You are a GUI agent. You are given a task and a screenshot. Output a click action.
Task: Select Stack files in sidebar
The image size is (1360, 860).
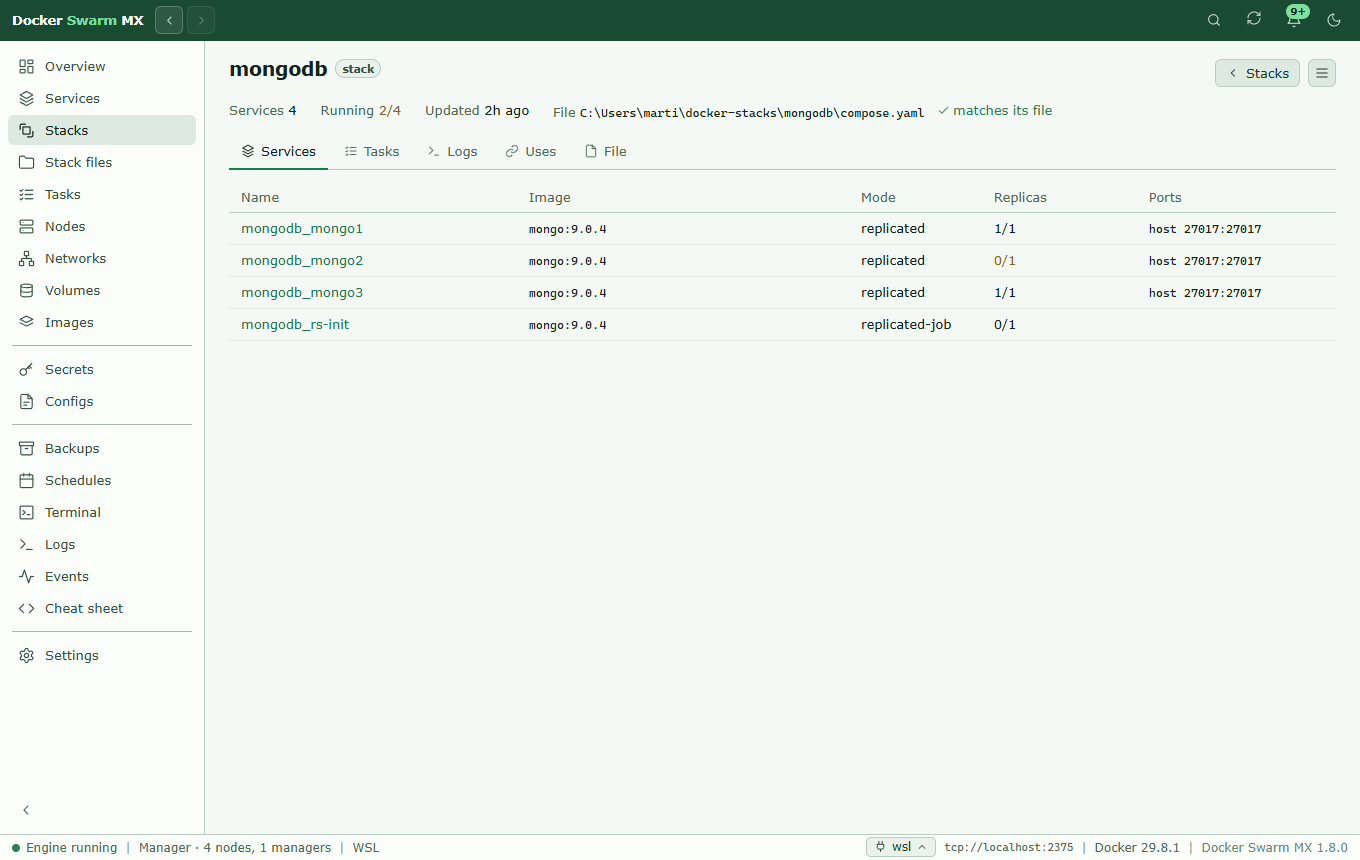102,162
